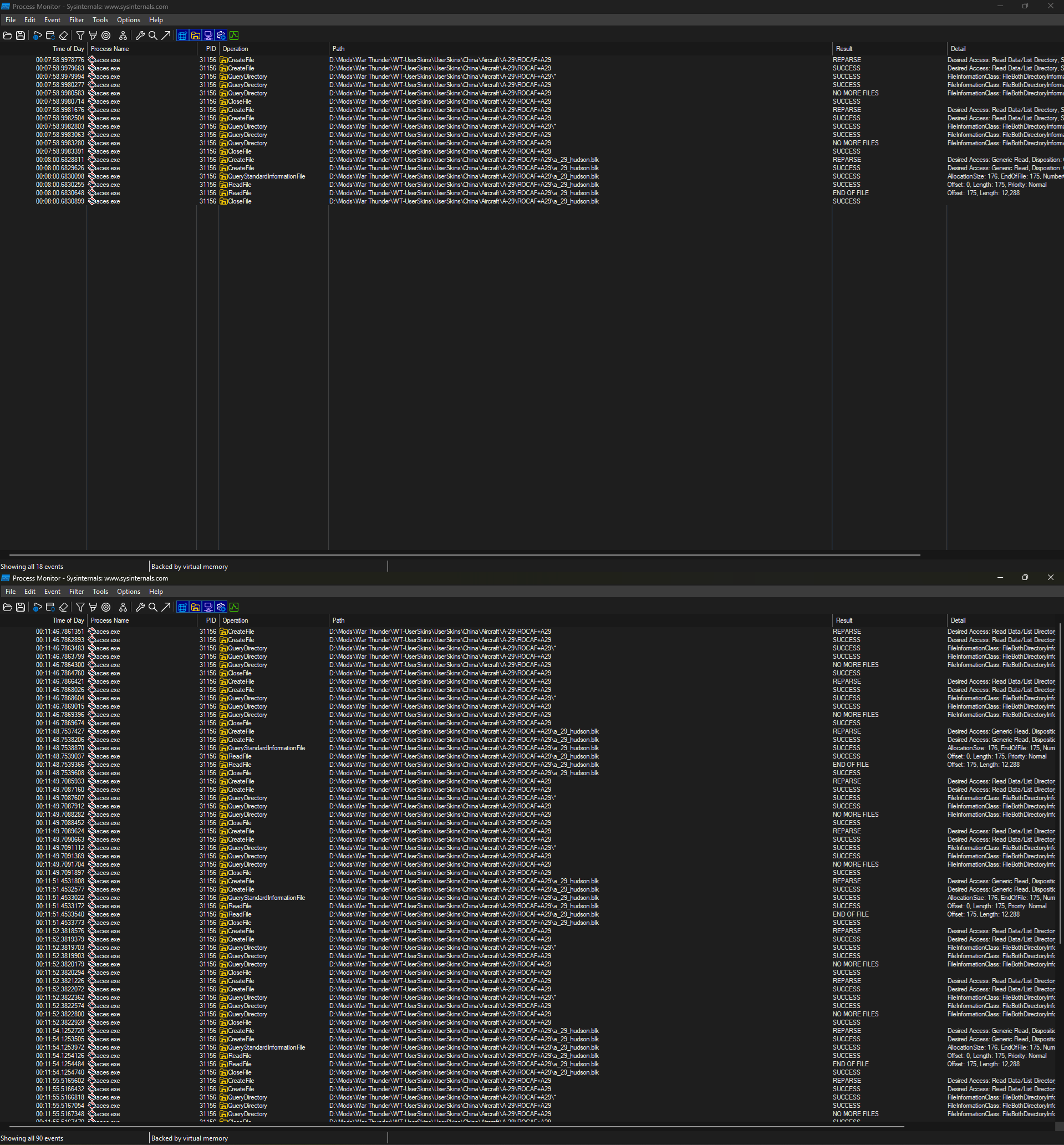Viewport: 1064px width, 1145px height.
Task: Open a log file in the lower Process Monitor window
Action: tap(7, 607)
